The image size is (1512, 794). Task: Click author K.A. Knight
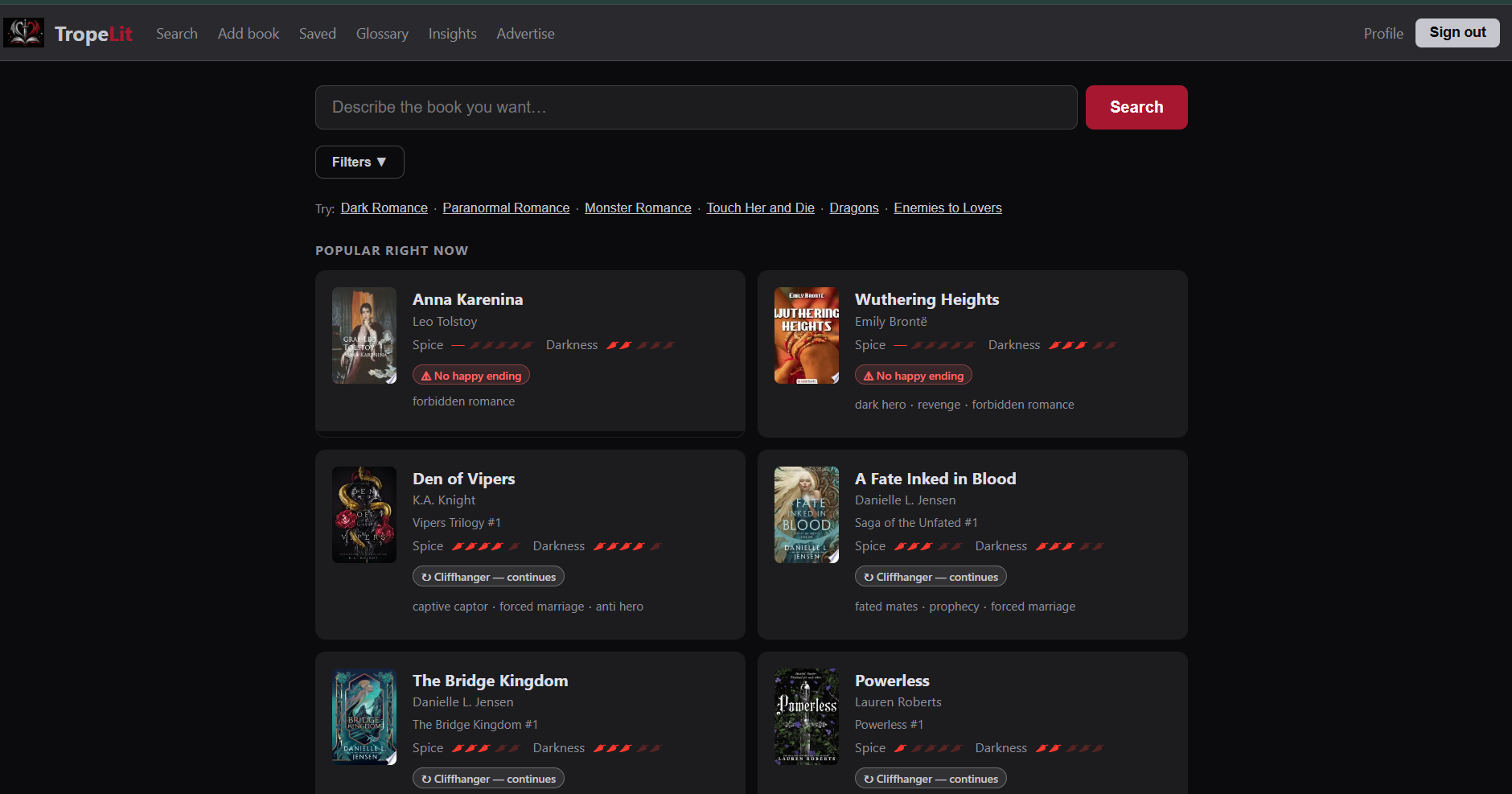point(444,500)
